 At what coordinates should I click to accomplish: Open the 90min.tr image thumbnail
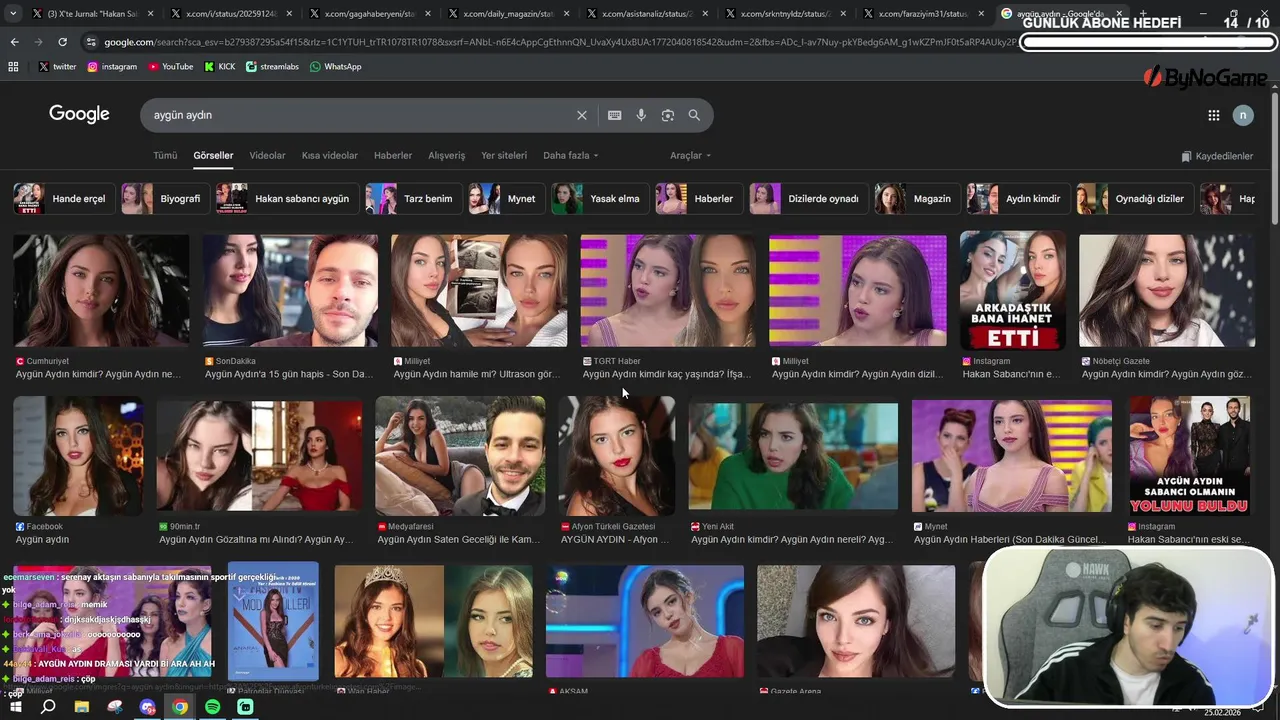[x=260, y=456]
